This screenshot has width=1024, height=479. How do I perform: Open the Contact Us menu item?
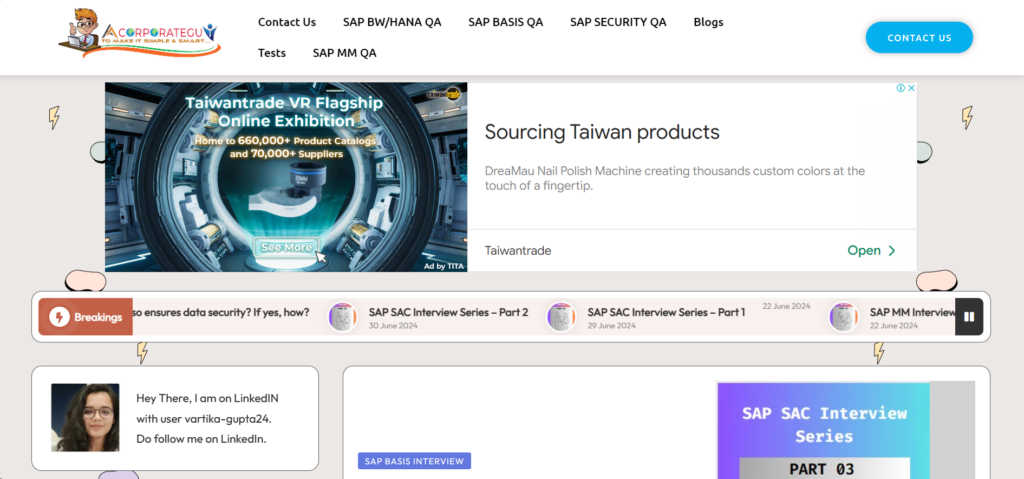287,22
